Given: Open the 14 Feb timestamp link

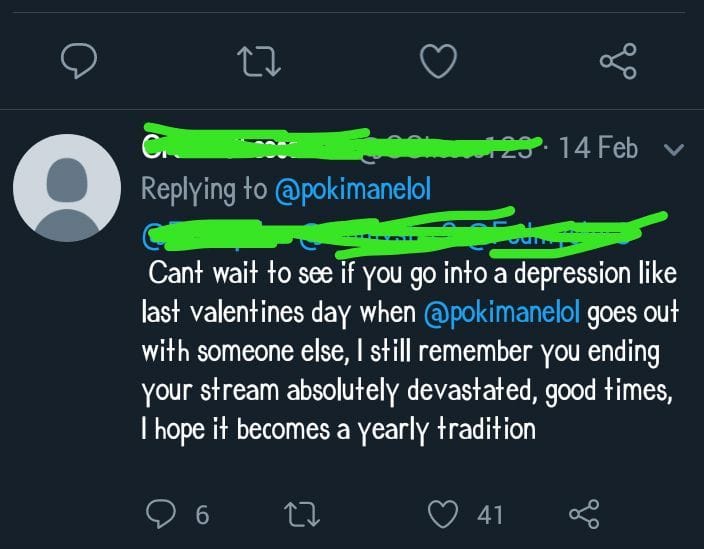Looking at the screenshot, I should pos(598,148).
